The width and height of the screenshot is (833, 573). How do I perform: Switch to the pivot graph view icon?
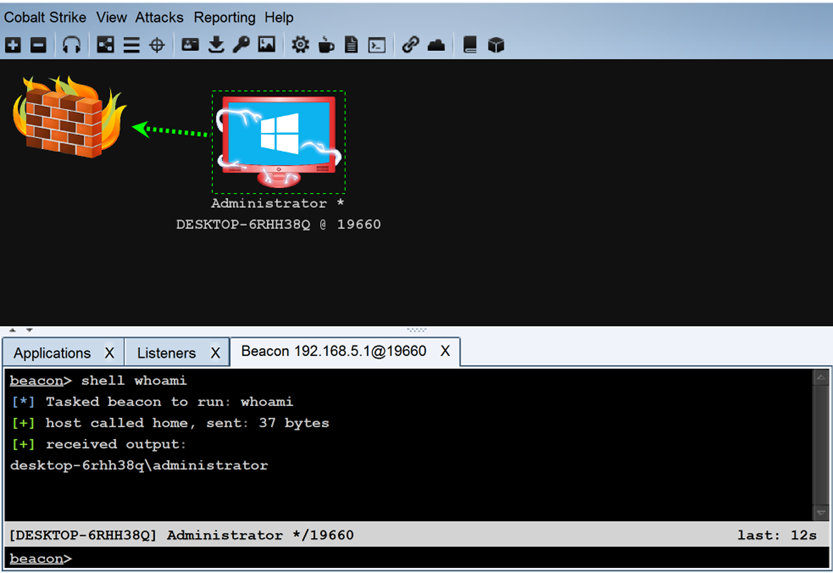click(105, 45)
